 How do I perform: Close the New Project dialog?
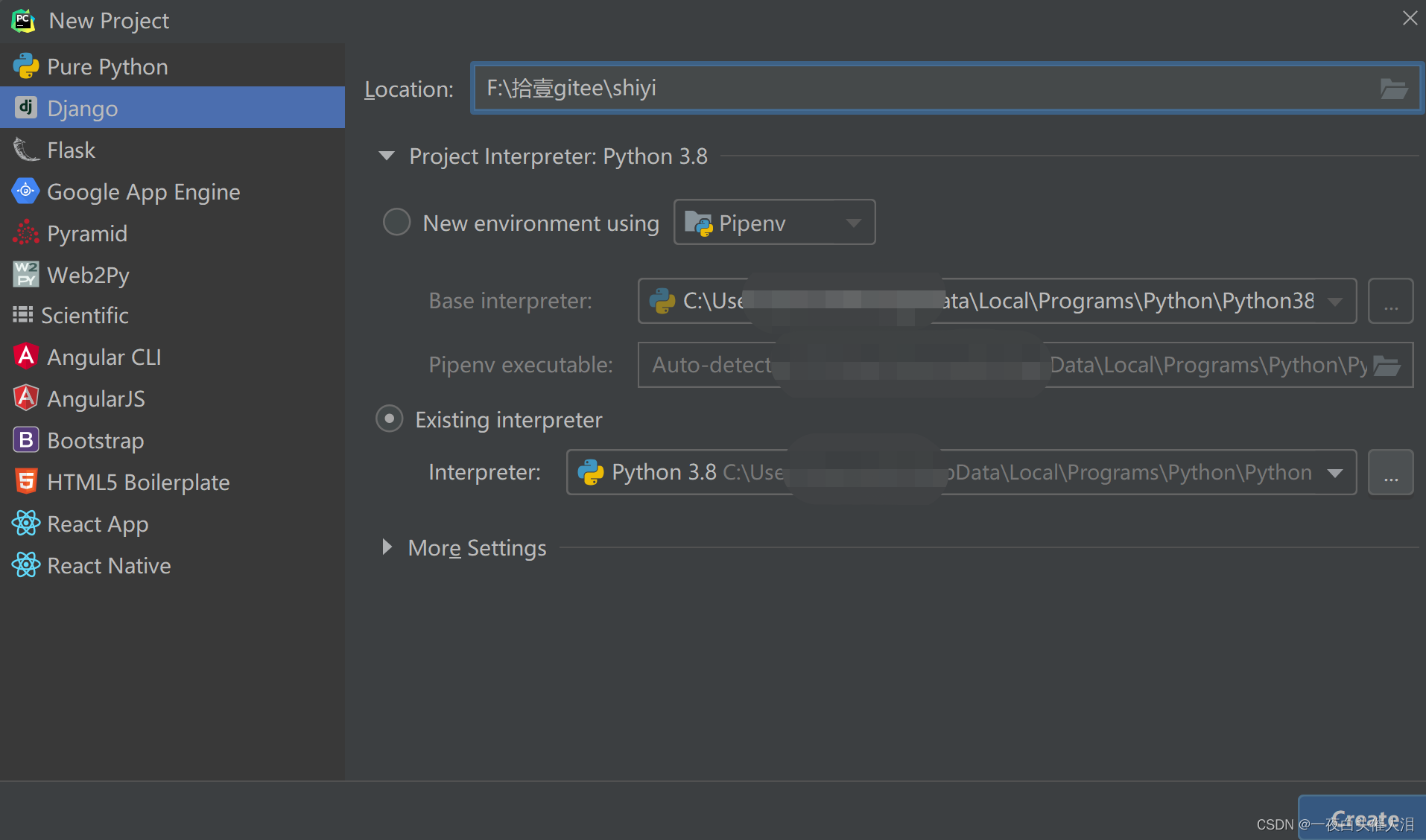point(1410,18)
